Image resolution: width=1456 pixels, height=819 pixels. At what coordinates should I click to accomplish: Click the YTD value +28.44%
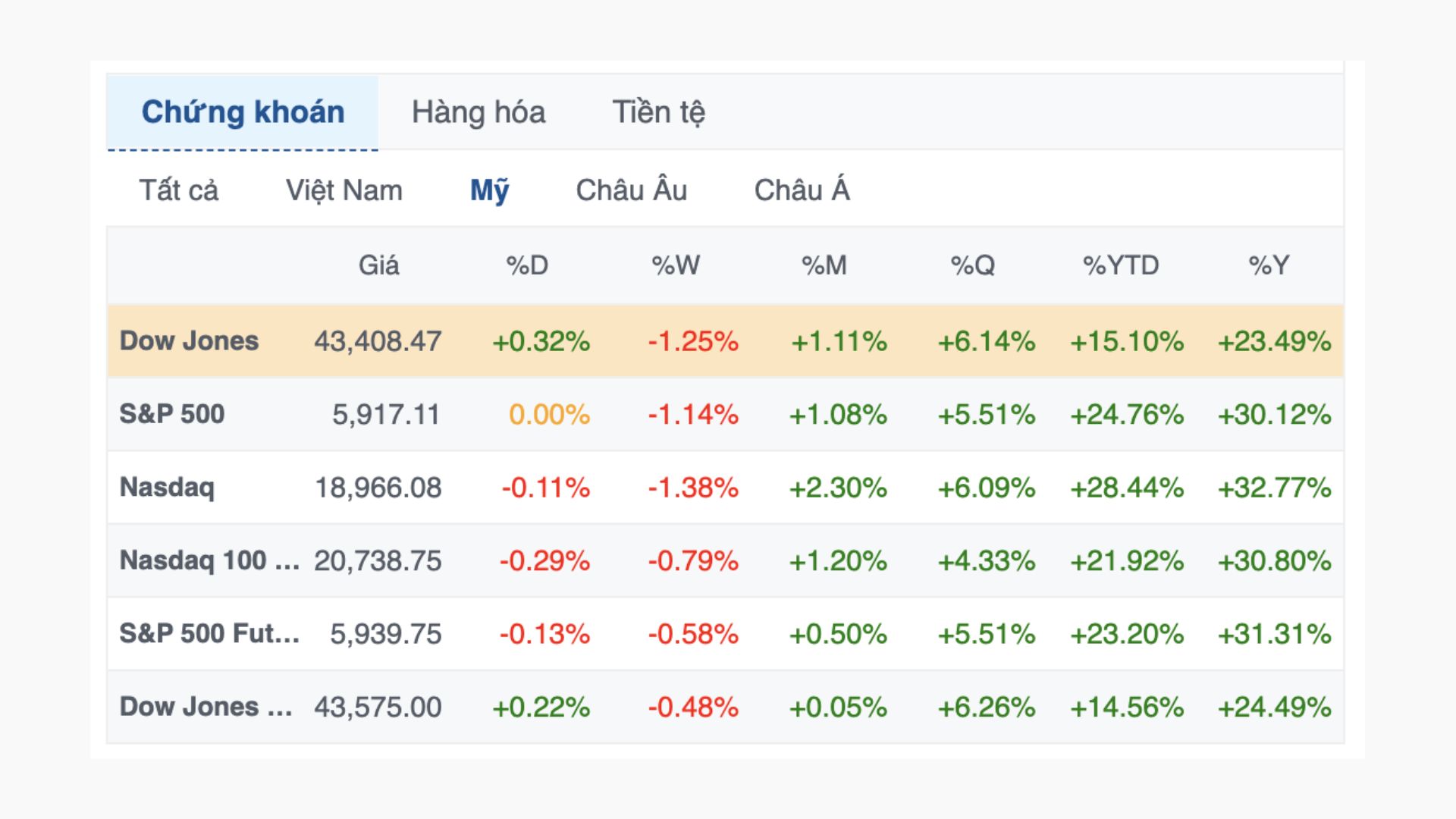1127,488
